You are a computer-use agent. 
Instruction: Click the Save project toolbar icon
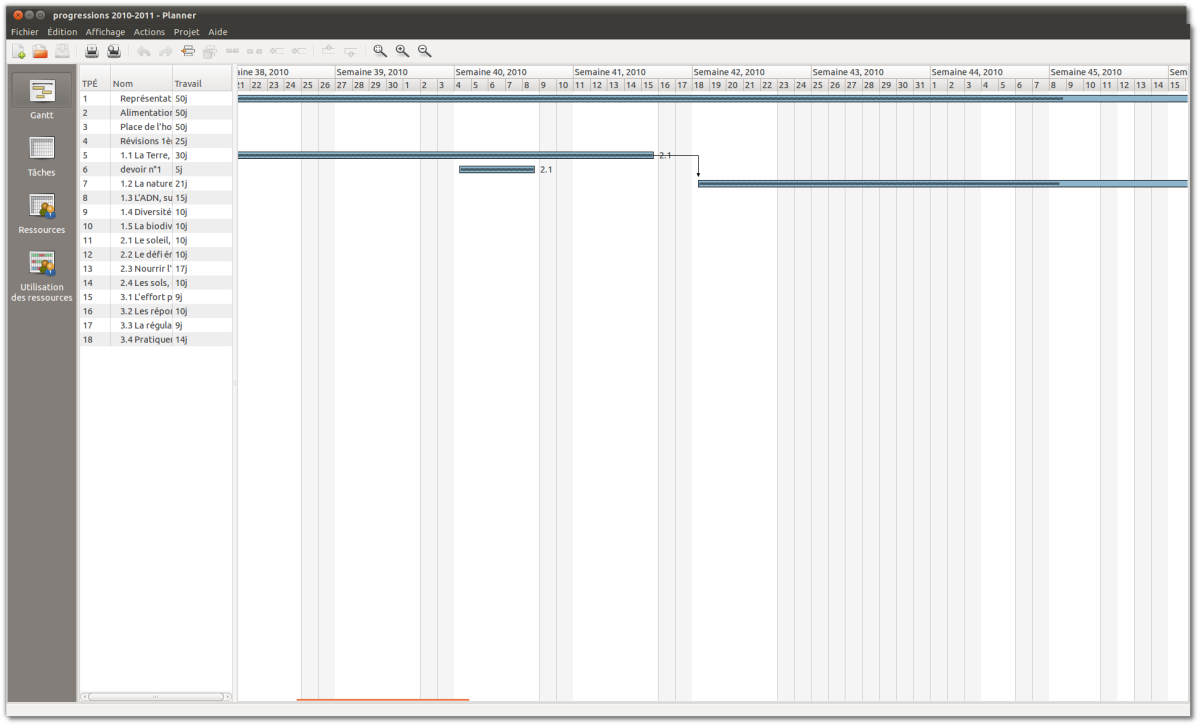62,51
